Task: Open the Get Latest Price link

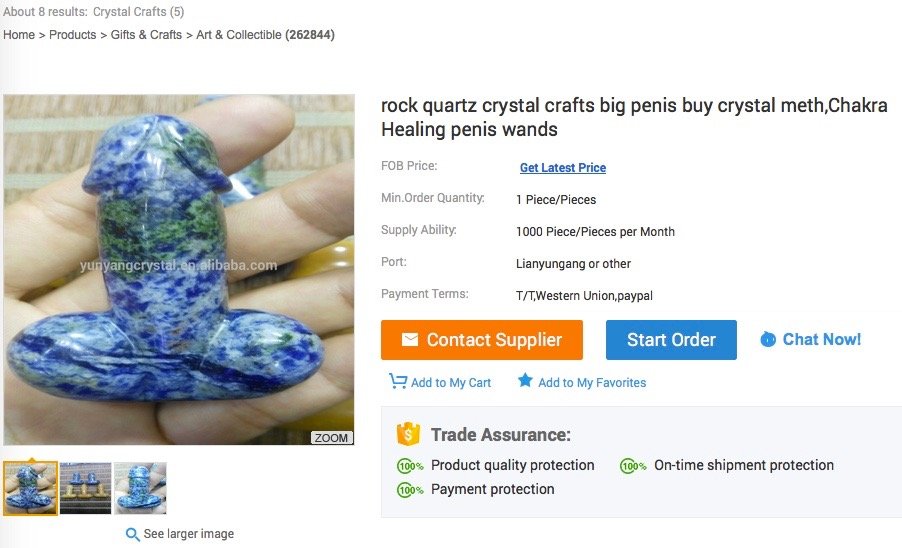Action: 563,168
